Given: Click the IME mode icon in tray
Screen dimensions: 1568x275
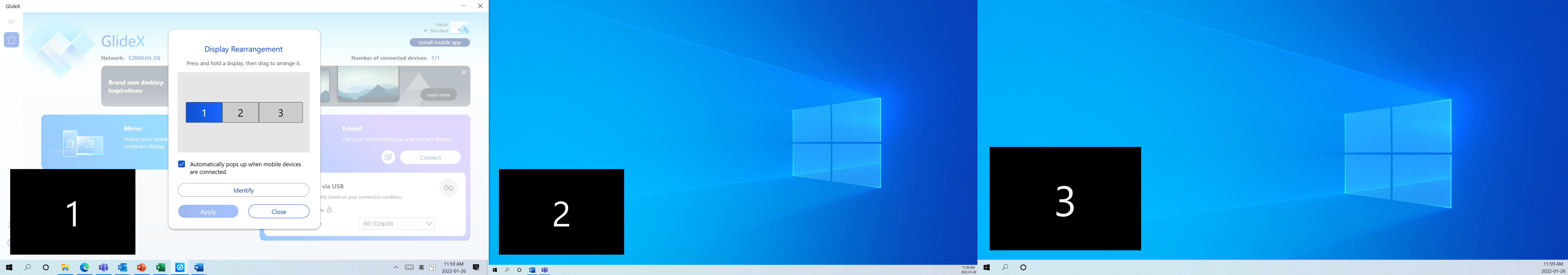Looking at the screenshot, I should (432, 268).
